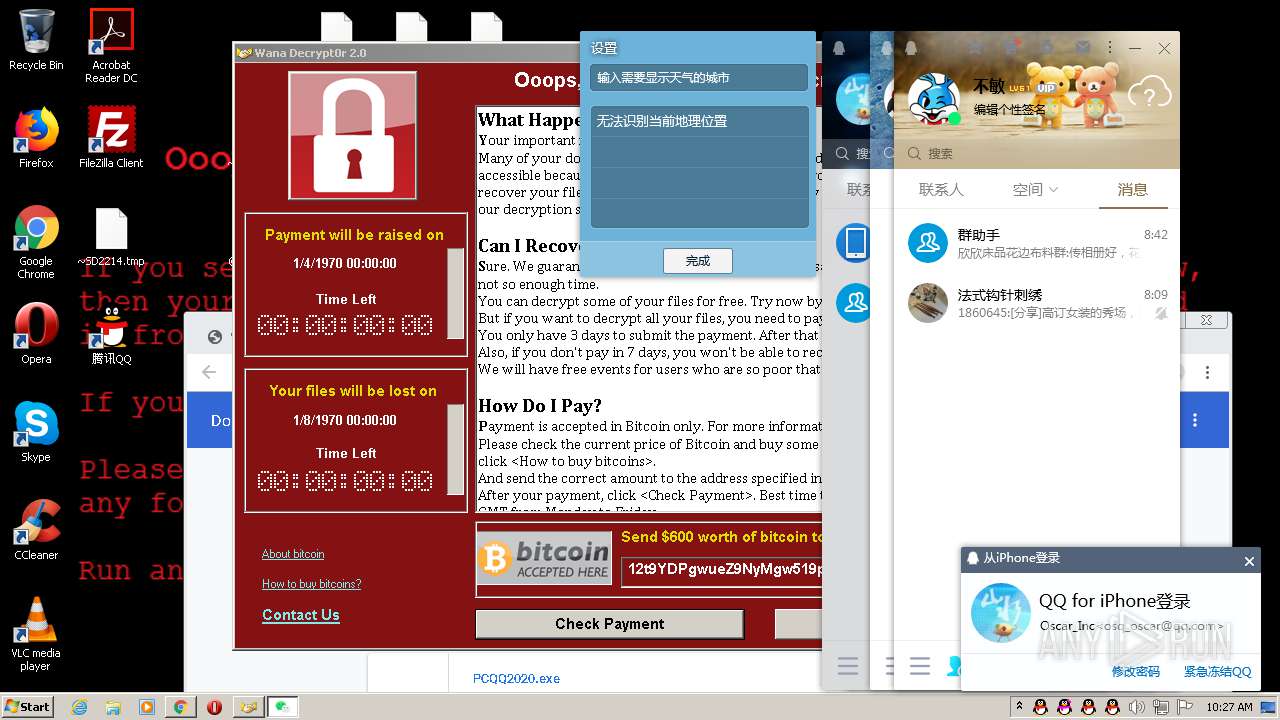Click 编辑个性签名 signature text in QQ

coord(1010,110)
